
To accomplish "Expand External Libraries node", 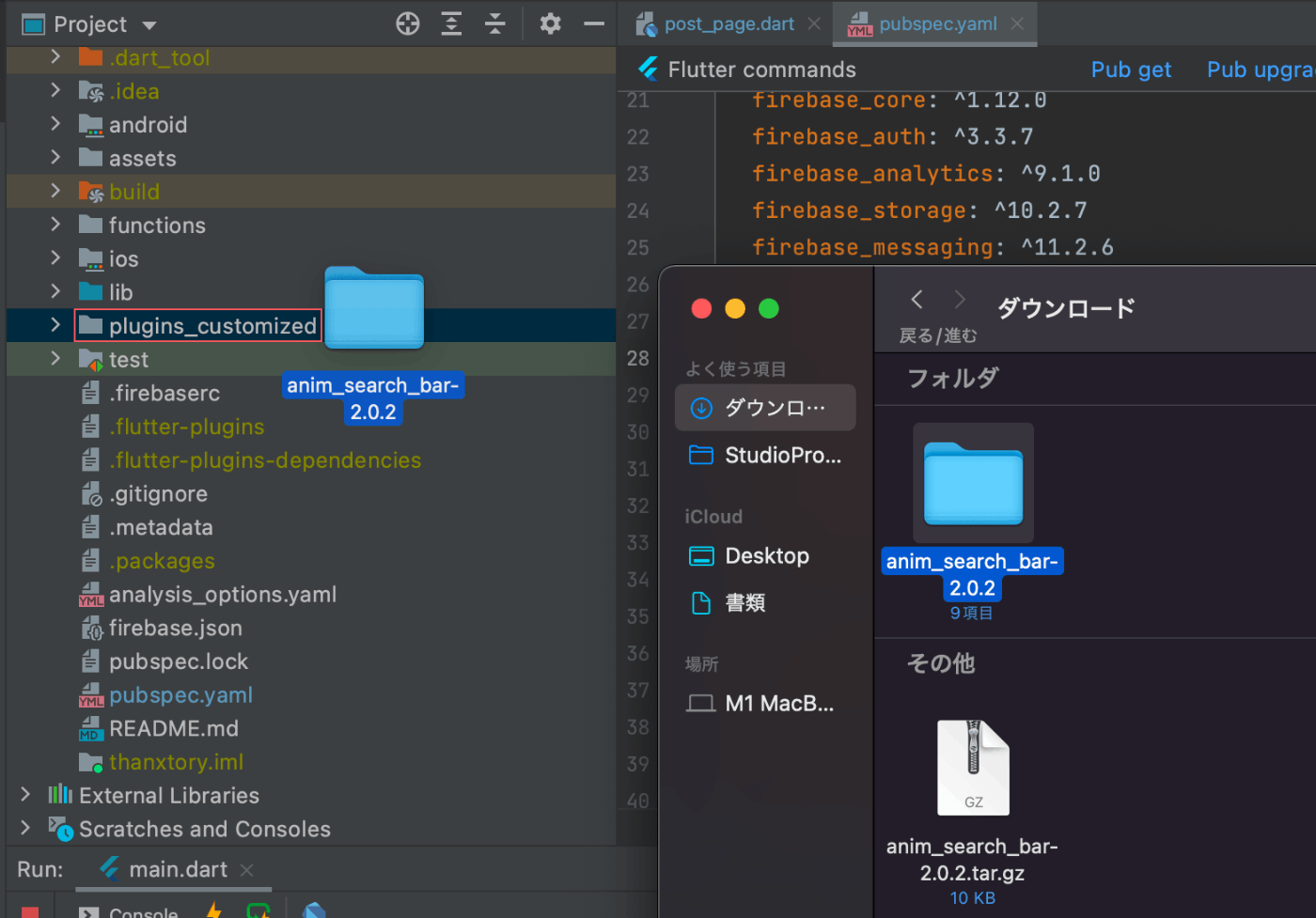I will (x=25, y=795).
